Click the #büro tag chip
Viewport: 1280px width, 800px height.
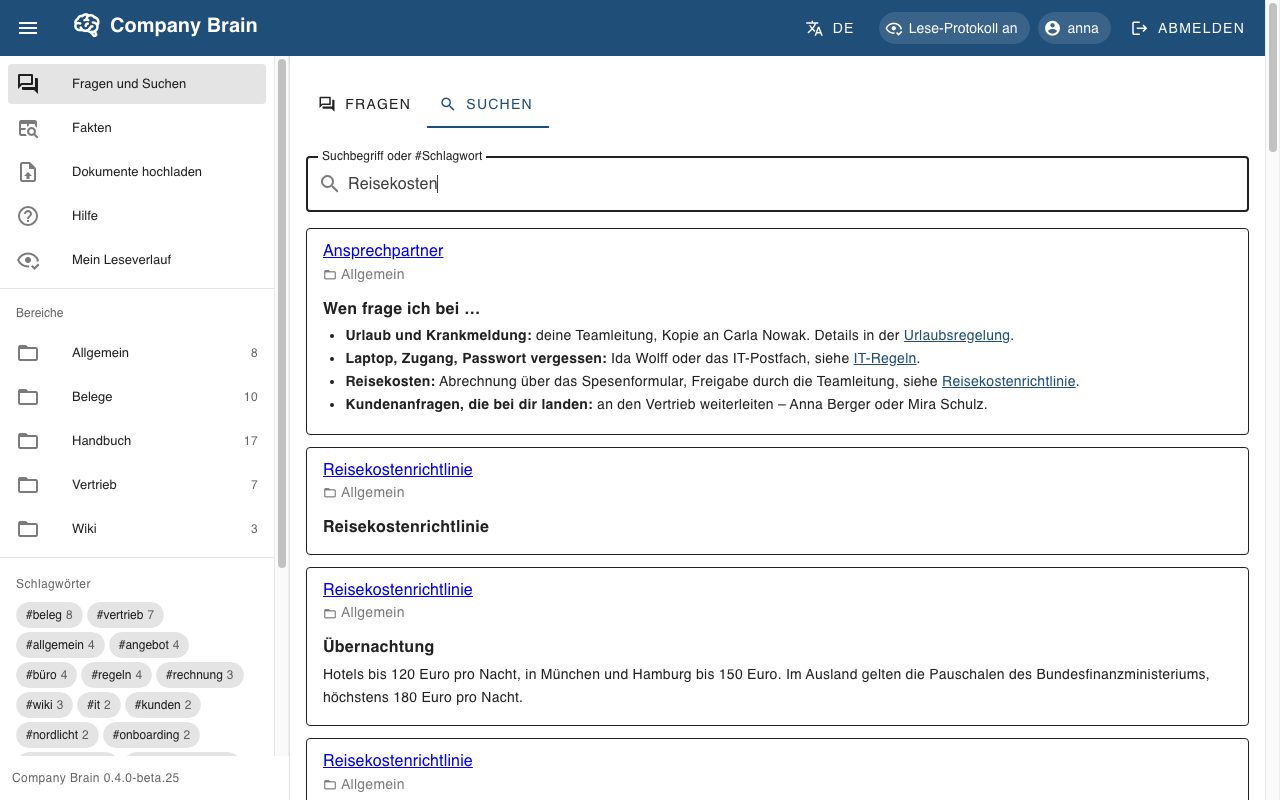(x=46, y=675)
